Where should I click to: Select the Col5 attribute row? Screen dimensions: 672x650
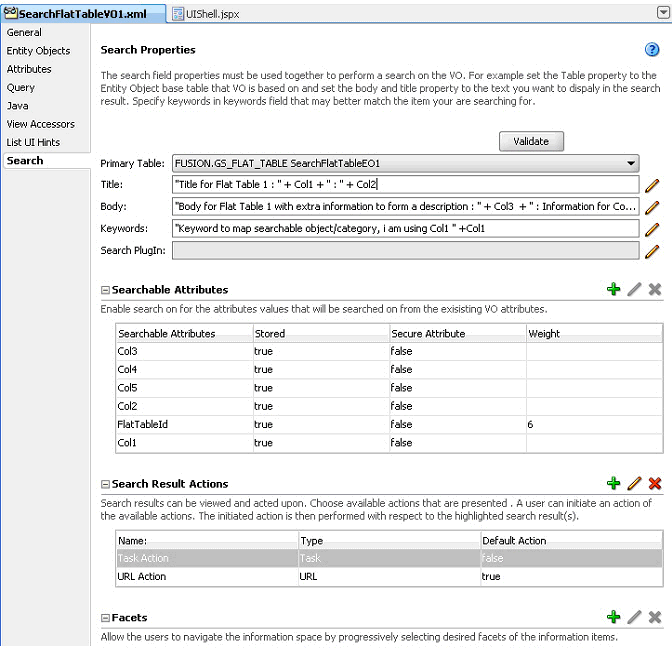tap(389, 388)
